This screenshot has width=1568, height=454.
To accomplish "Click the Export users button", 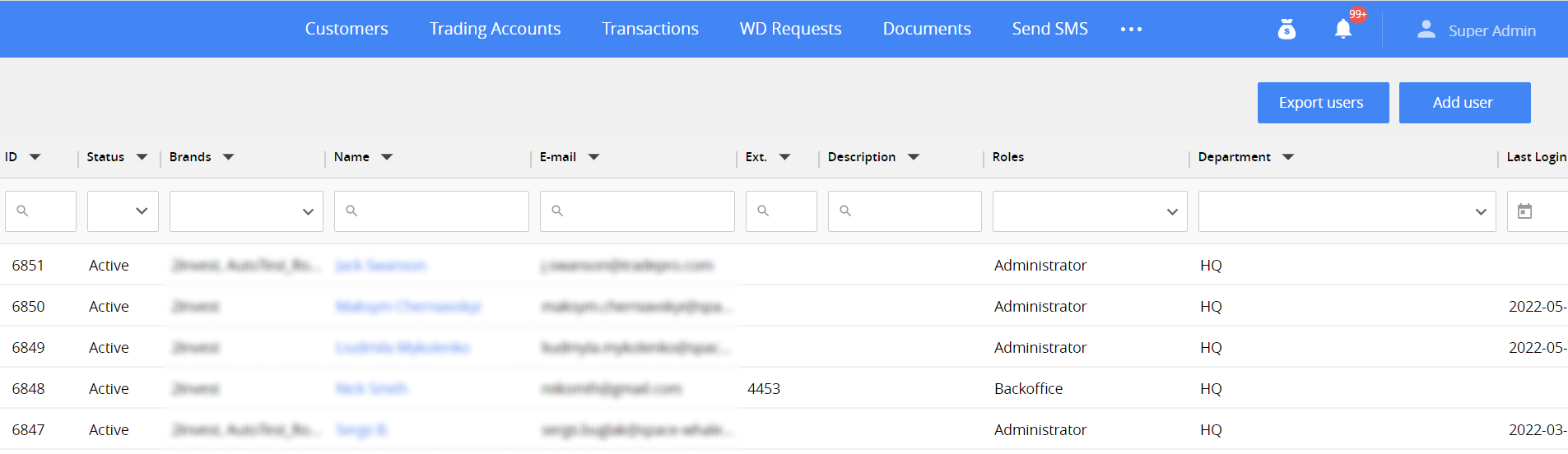I will click(x=1323, y=103).
